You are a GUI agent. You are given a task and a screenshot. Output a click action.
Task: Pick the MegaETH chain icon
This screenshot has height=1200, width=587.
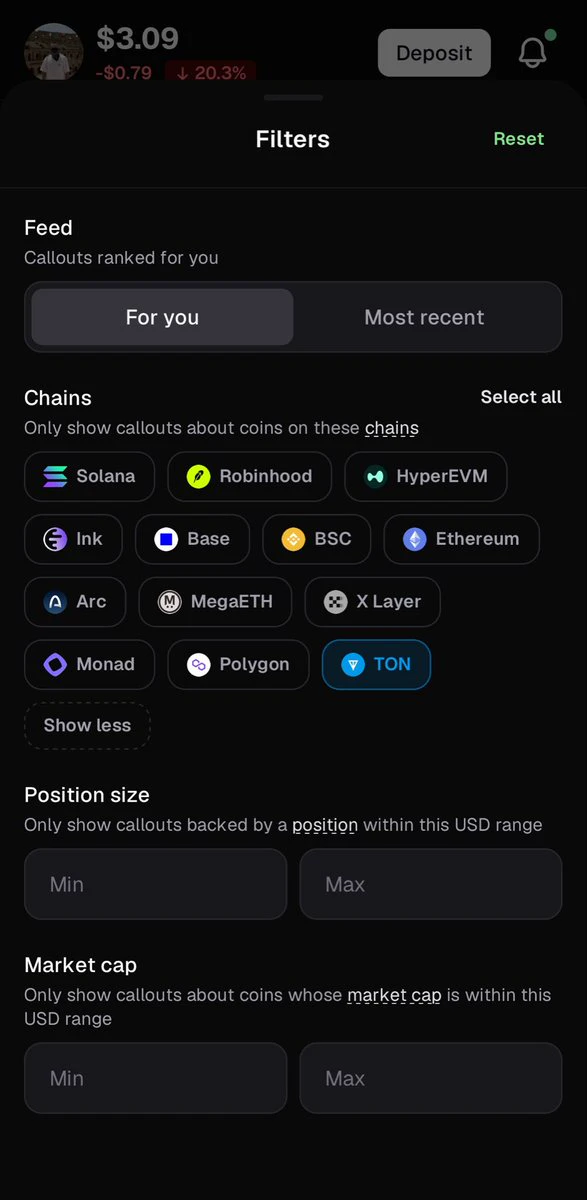170,602
